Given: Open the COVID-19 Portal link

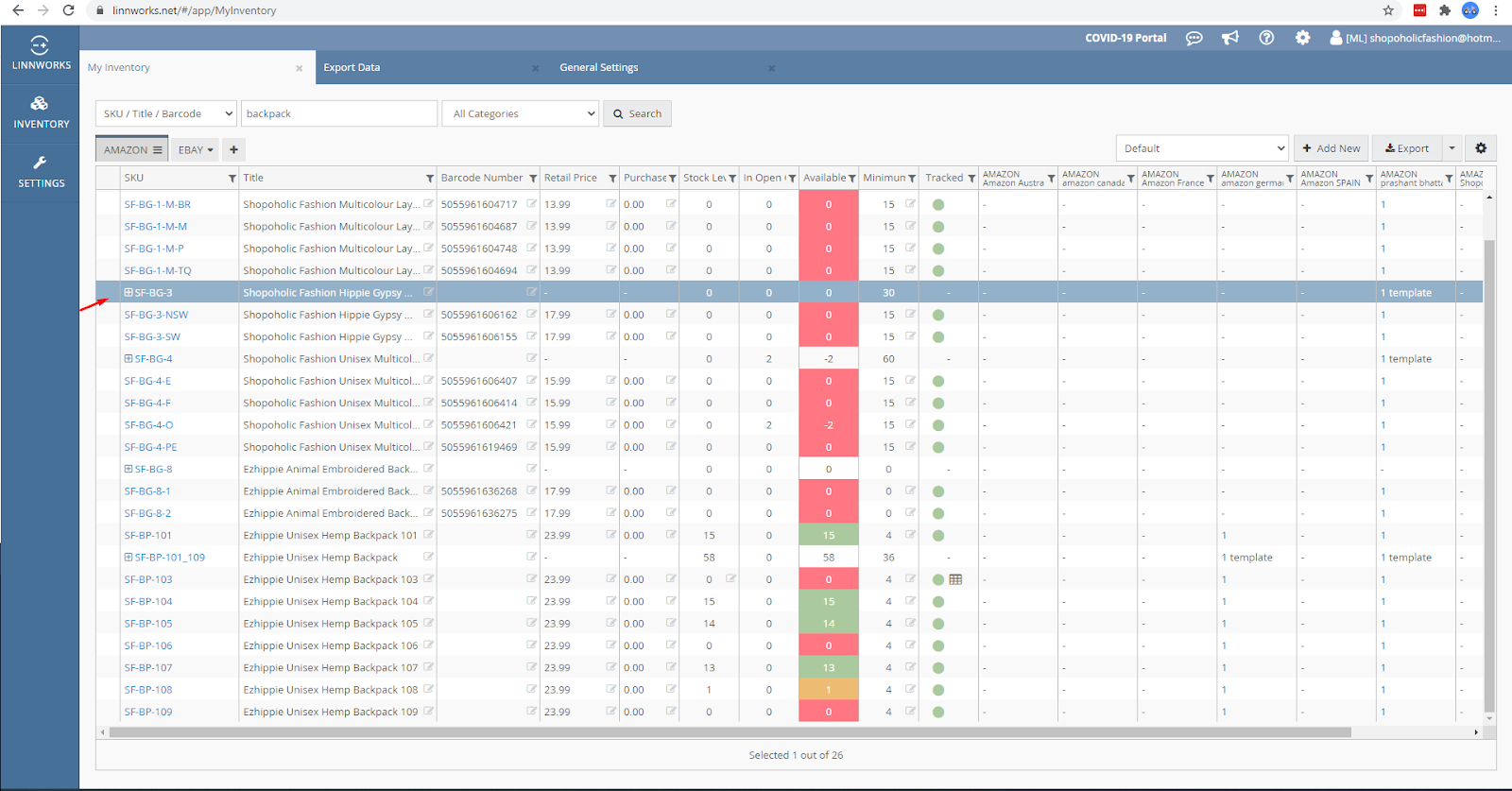Looking at the screenshot, I should [x=1125, y=38].
